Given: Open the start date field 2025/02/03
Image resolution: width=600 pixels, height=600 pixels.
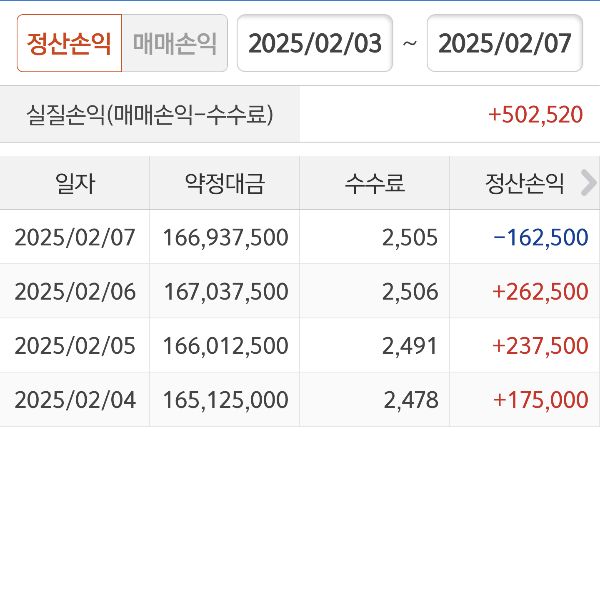Looking at the screenshot, I should (x=315, y=44).
